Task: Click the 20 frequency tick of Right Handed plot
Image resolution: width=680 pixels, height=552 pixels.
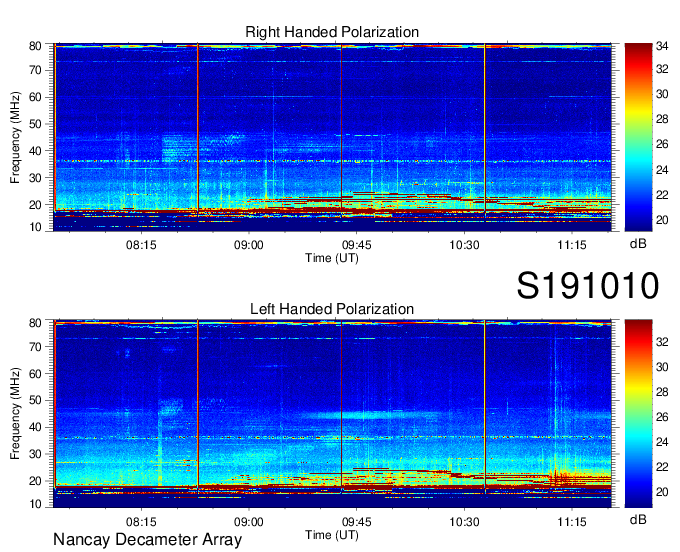Action: [x=35, y=205]
